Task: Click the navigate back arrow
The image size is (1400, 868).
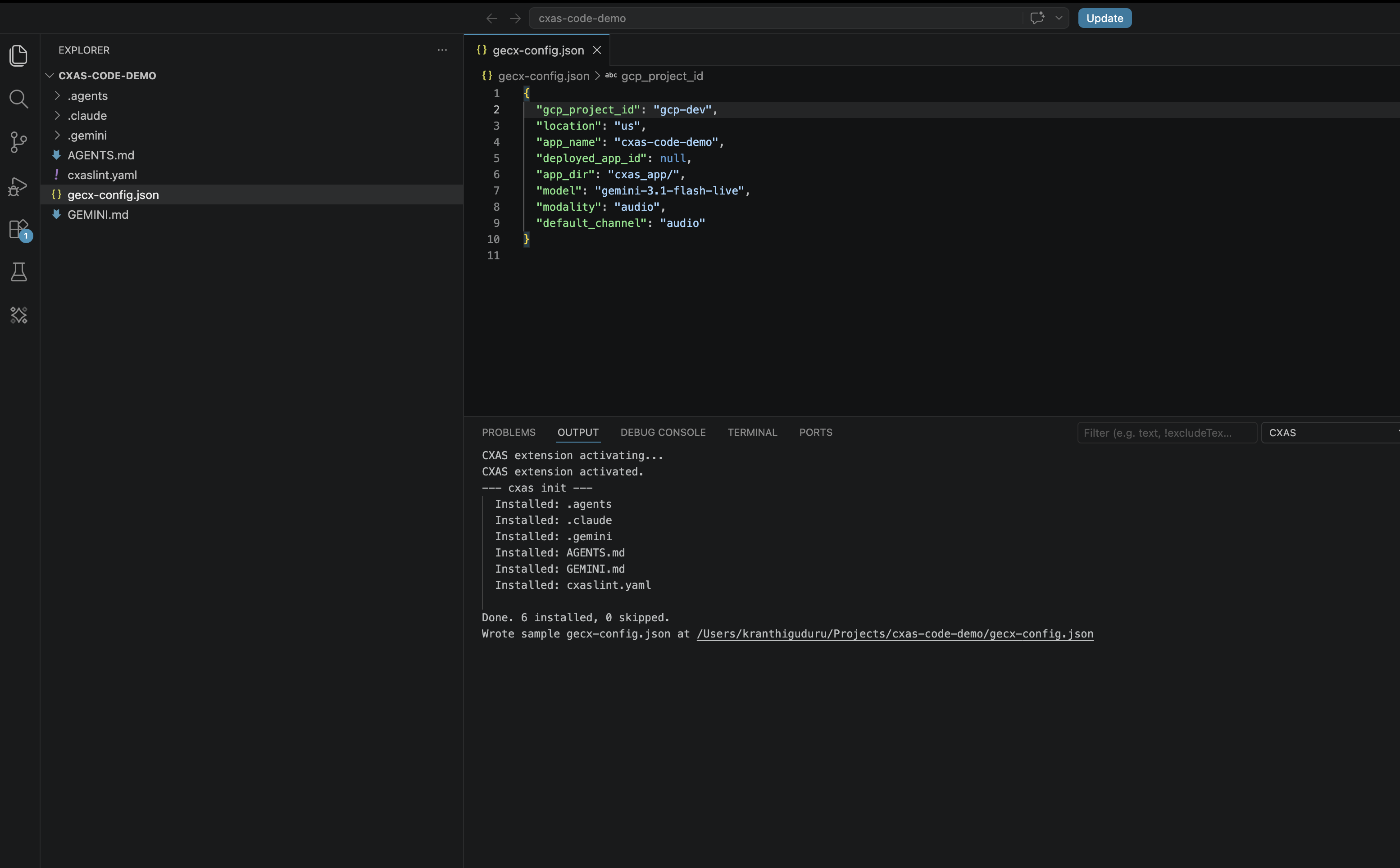Action: [x=491, y=18]
